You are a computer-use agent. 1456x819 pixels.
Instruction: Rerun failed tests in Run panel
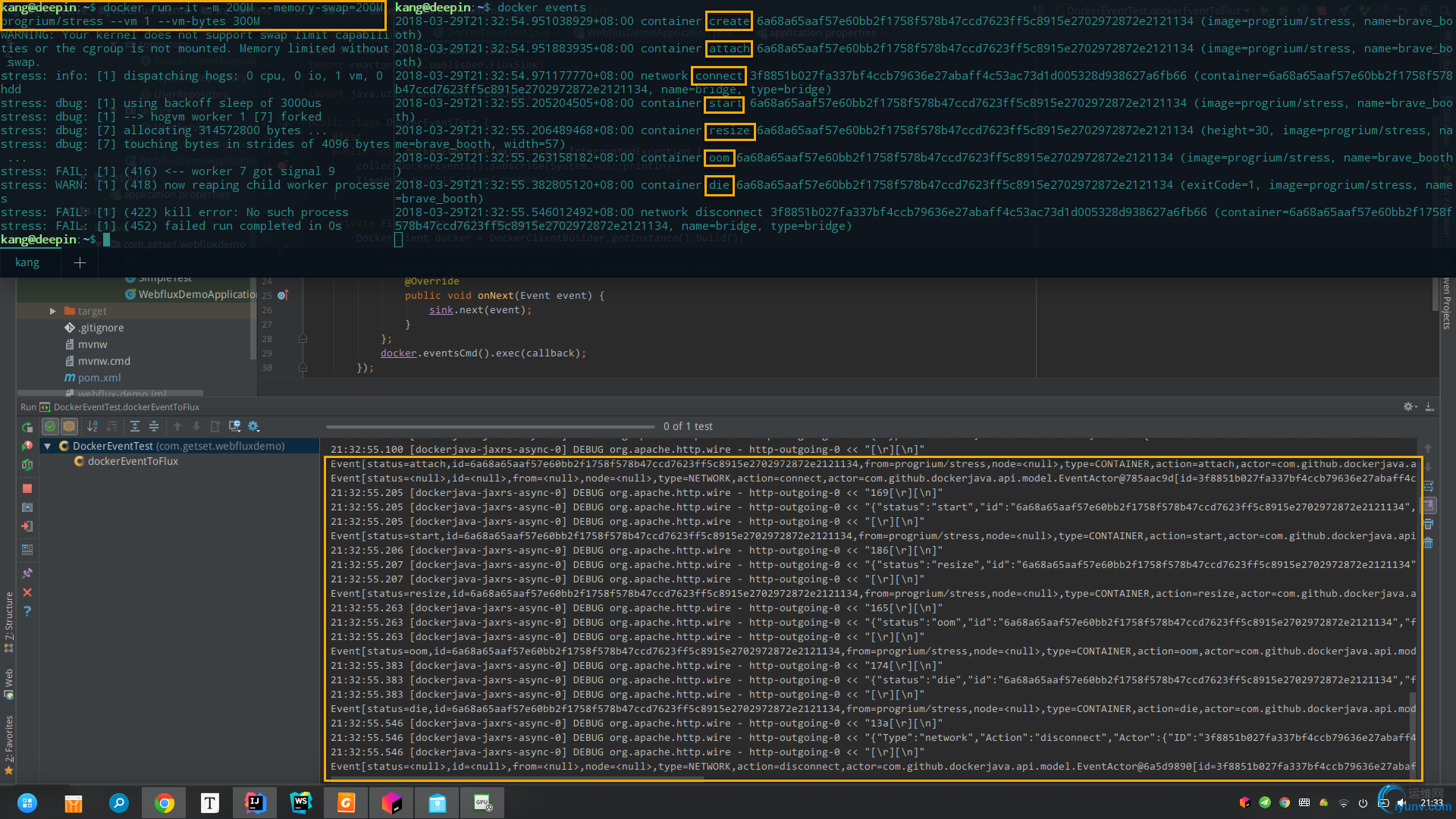(27, 446)
